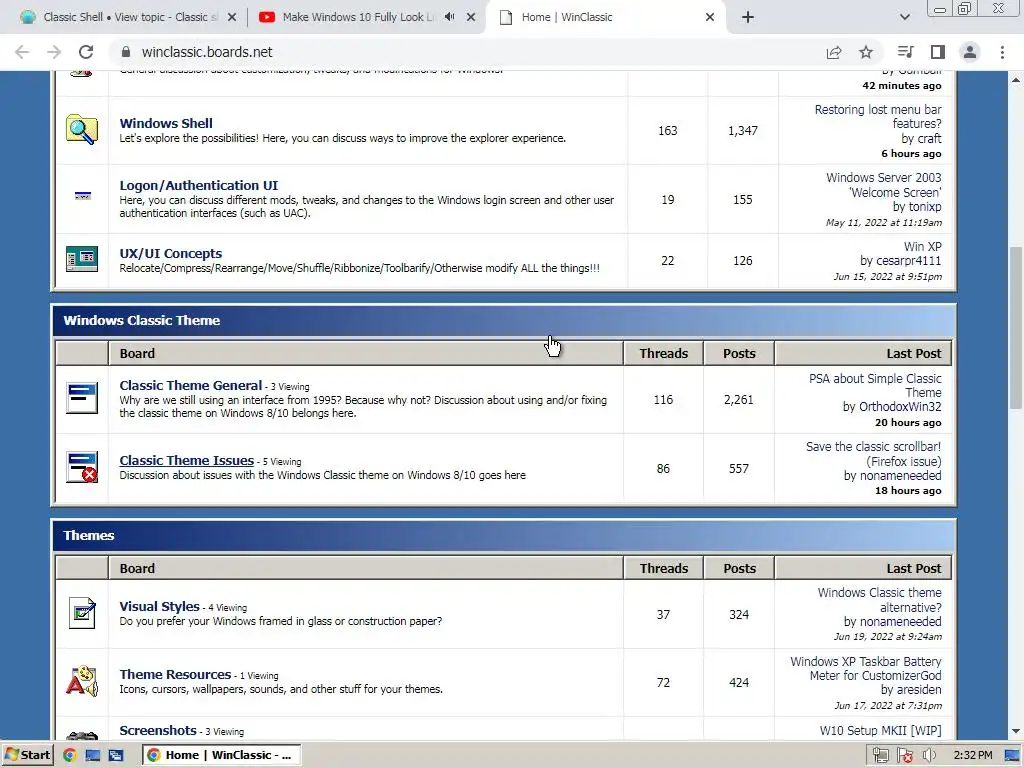The width and height of the screenshot is (1024, 768).
Task: Click the scrollbar down arrow
Action: pyautogui.click(x=1016, y=731)
